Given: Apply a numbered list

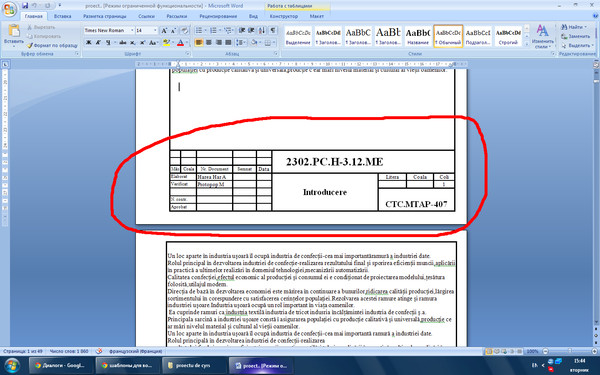Looking at the screenshot, I should click(x=214, y=30).
